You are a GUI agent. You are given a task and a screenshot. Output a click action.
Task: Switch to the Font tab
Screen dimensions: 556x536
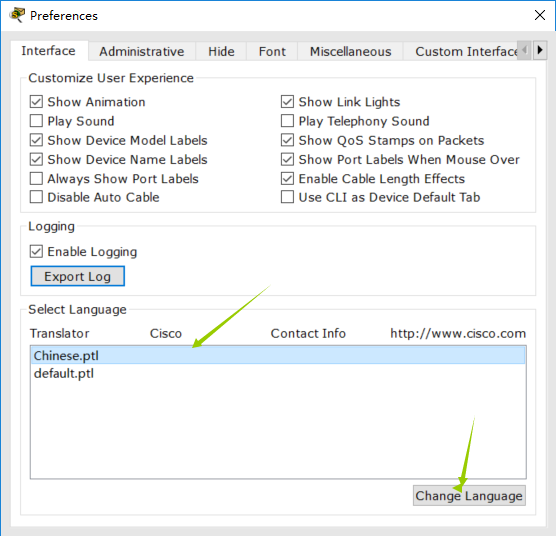[272, 51]
